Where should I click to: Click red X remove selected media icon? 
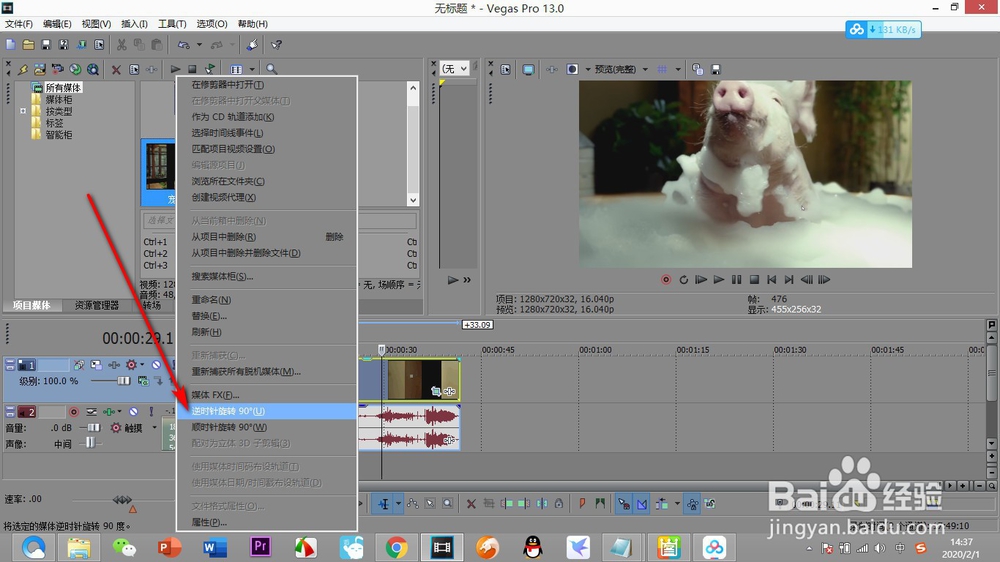tap(116, 69)
